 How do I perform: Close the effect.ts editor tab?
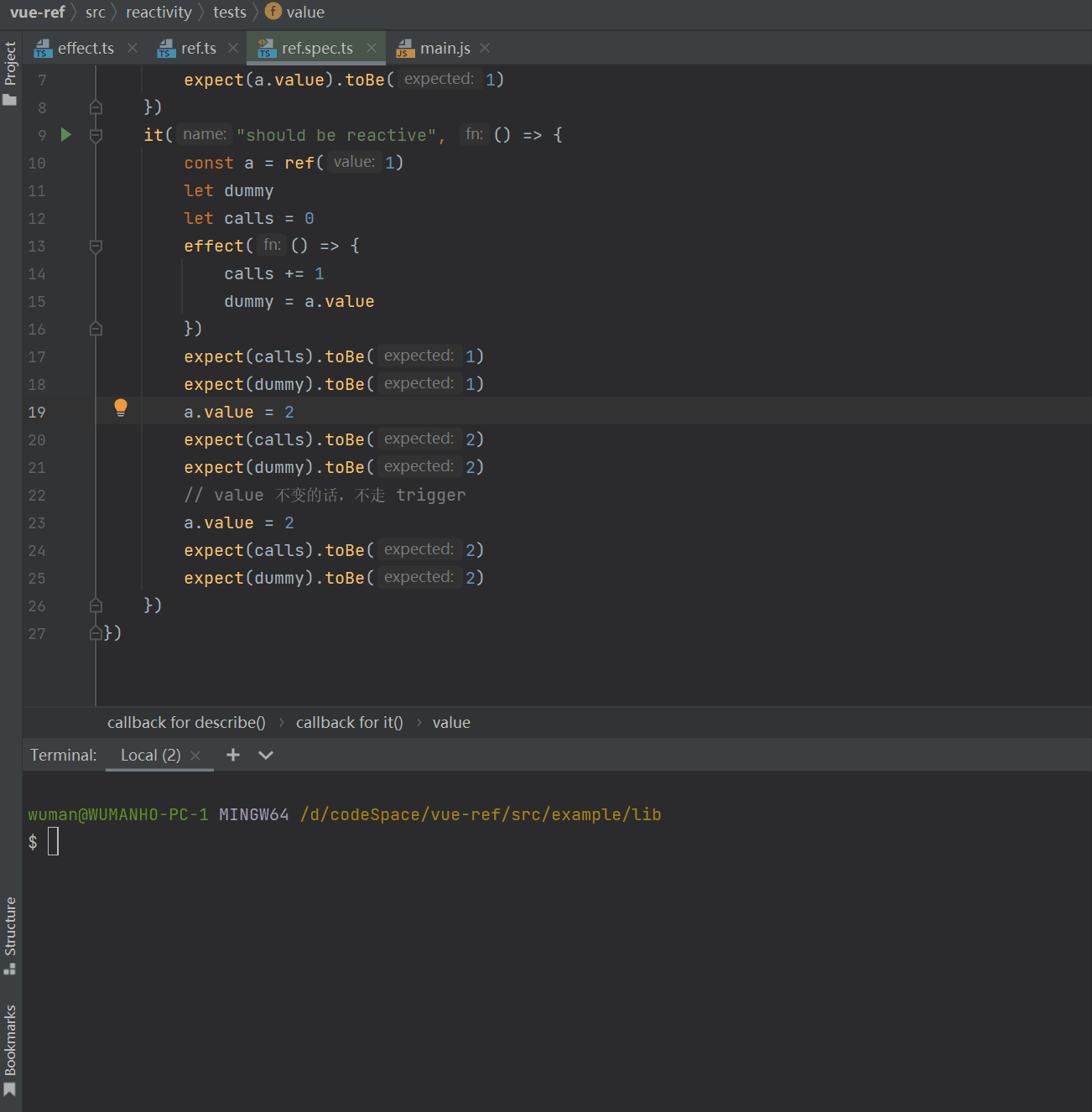point(133,49)
